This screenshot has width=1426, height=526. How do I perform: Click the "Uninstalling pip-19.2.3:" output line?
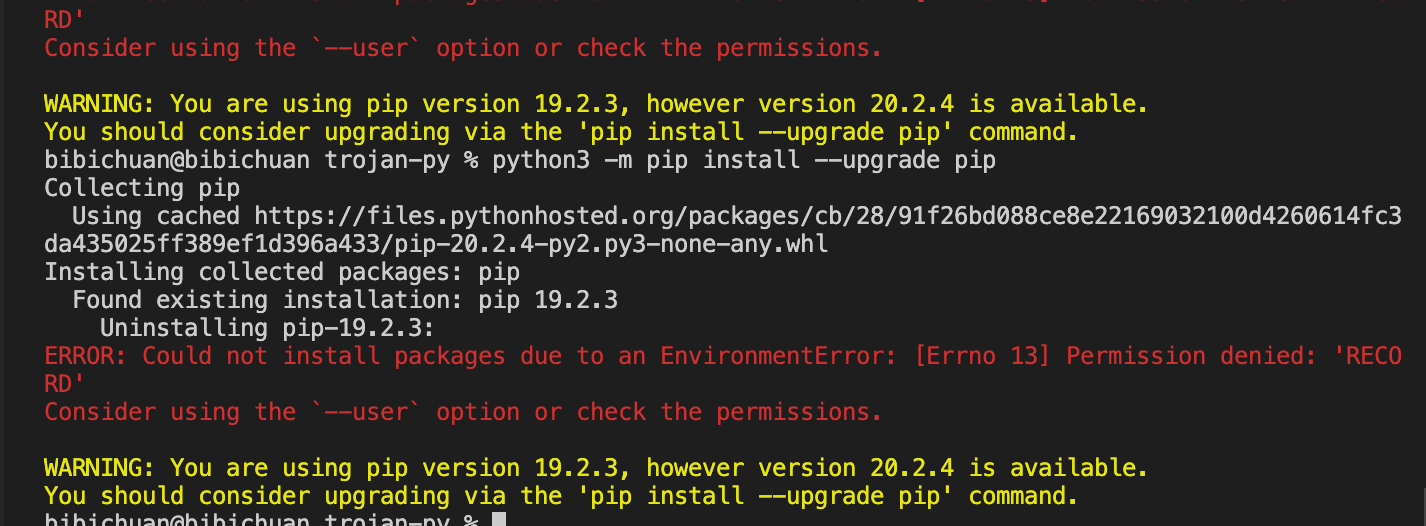[x=268, y=328]
